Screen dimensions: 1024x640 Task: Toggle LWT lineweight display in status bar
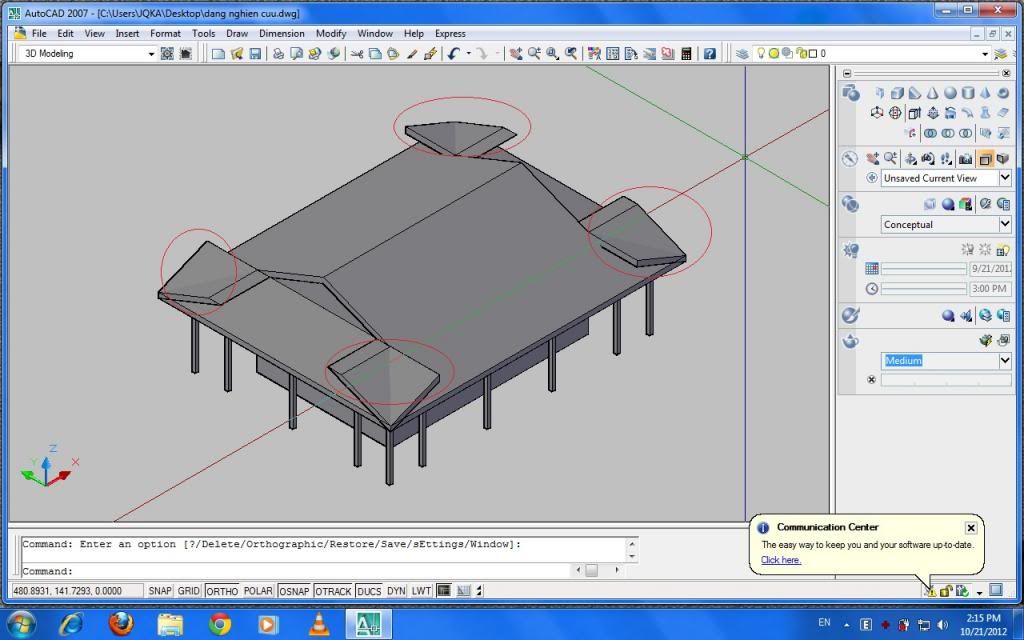point(421,591)
